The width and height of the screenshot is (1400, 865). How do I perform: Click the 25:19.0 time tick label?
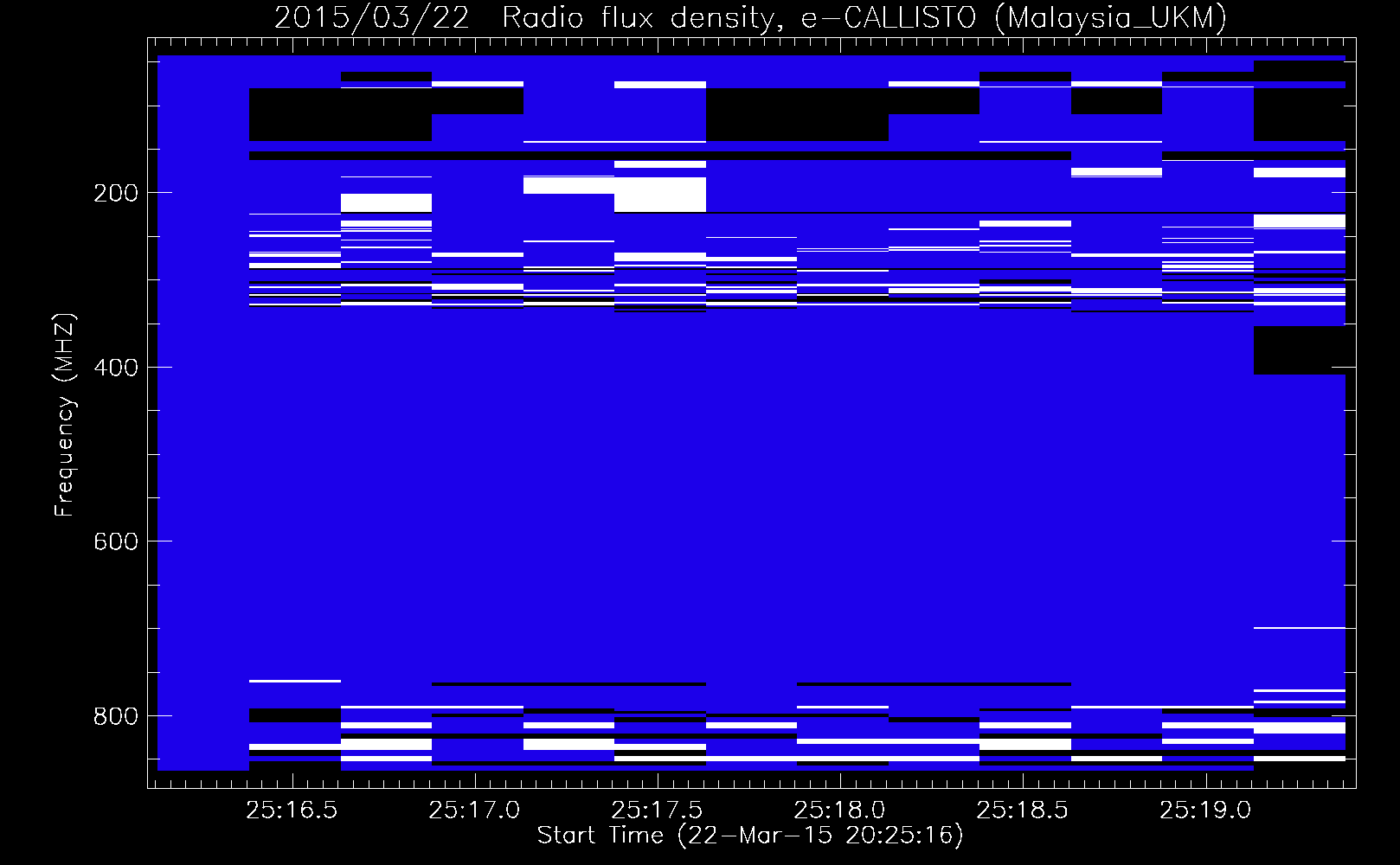coord(1205,811)
